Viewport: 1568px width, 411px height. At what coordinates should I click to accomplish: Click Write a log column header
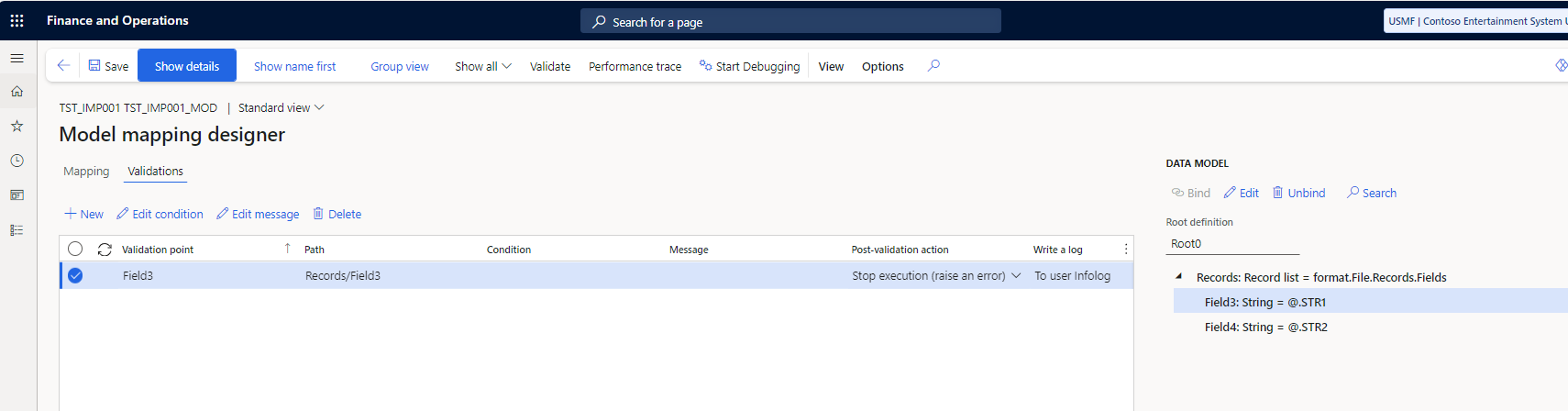1057,250
